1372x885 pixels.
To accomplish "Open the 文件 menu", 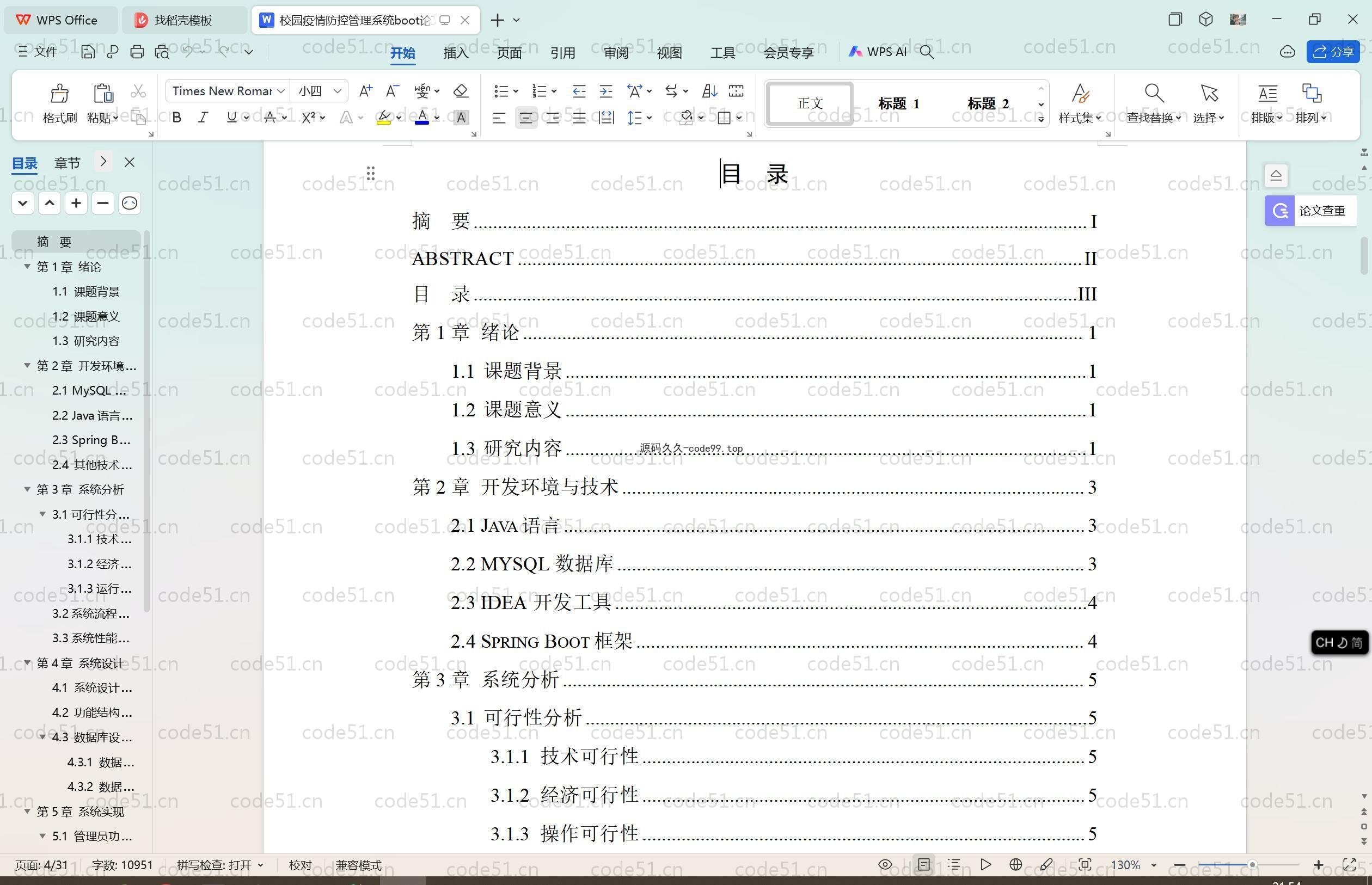I will (38, 52).
